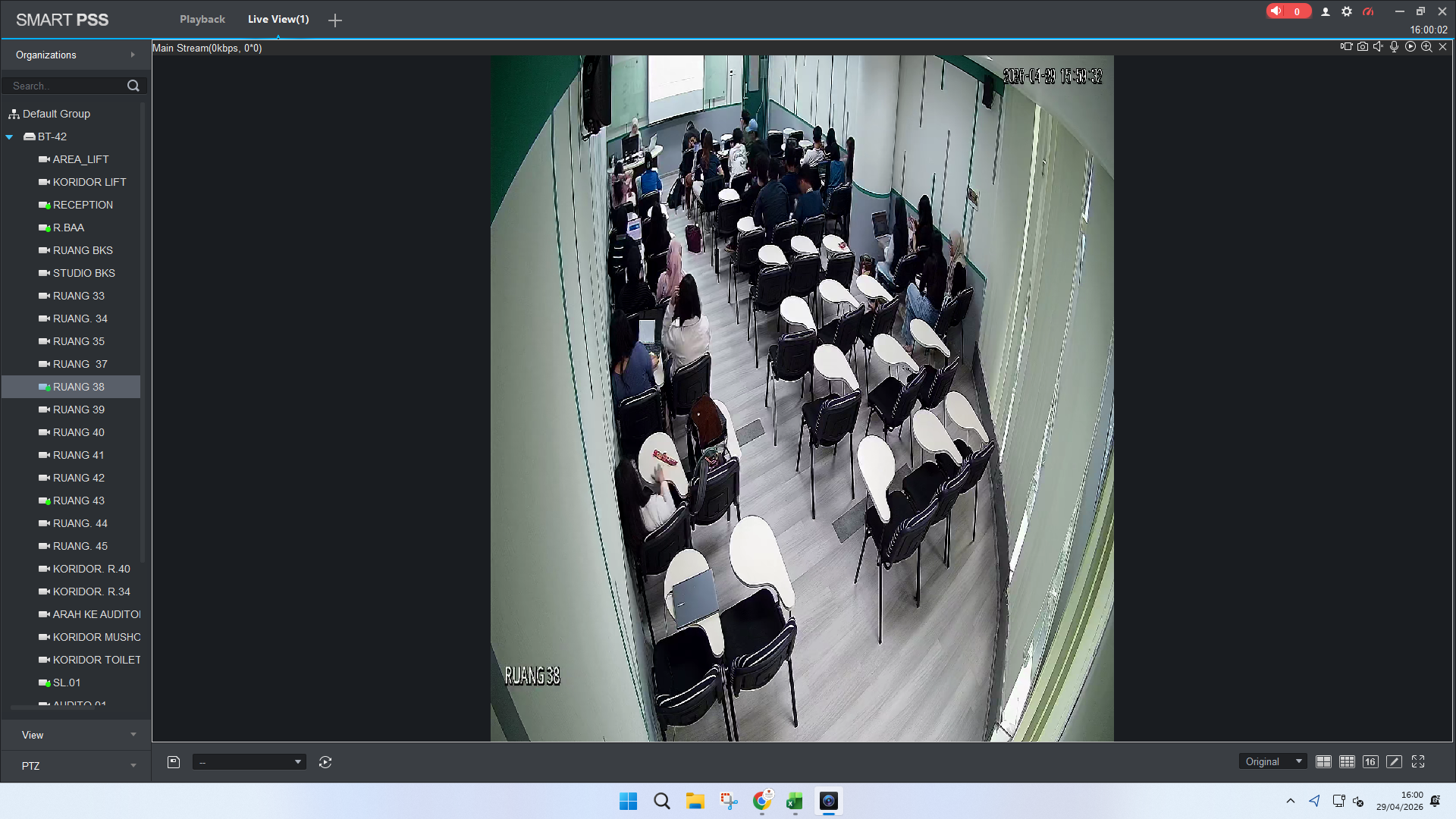
Task: Select the BT-42 device node
Action: point(52,136)
